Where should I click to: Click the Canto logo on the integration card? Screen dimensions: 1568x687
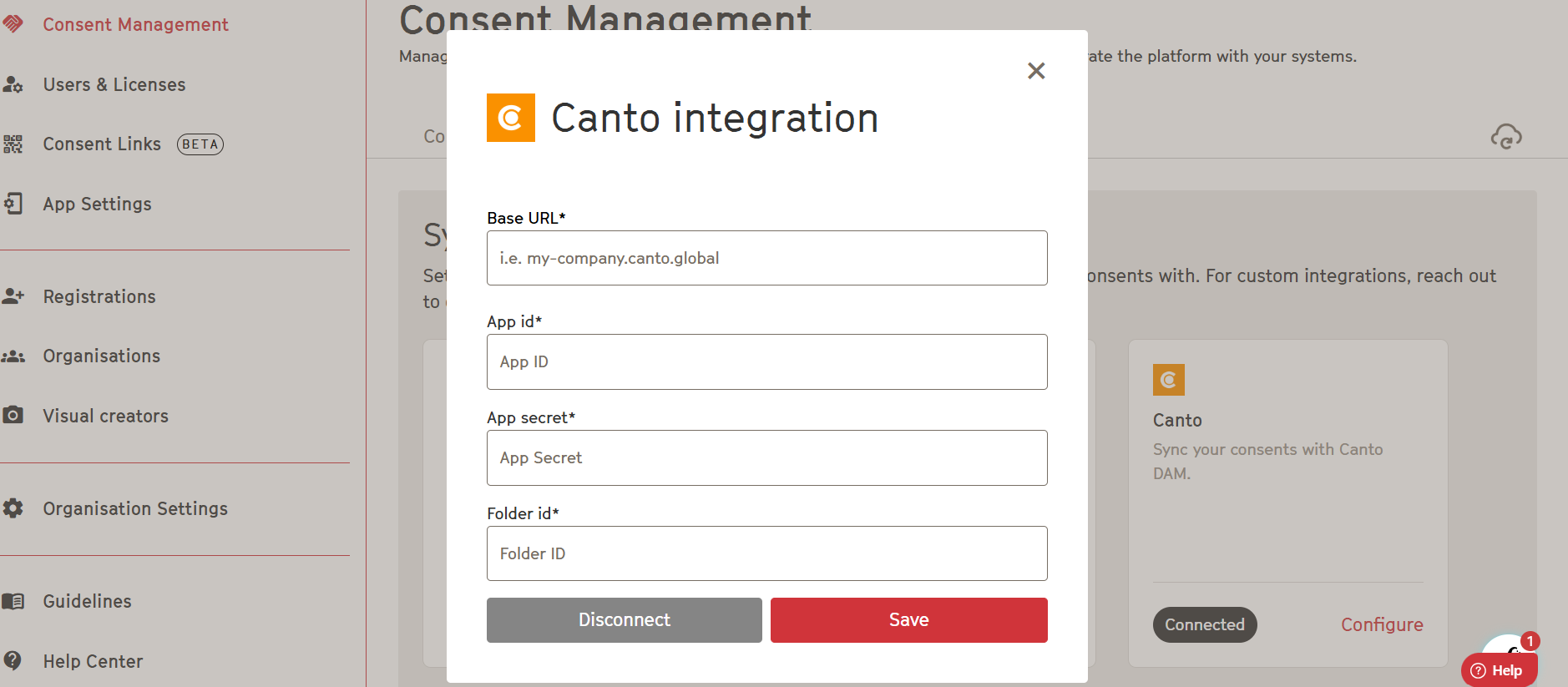(x=1169, y=380)
